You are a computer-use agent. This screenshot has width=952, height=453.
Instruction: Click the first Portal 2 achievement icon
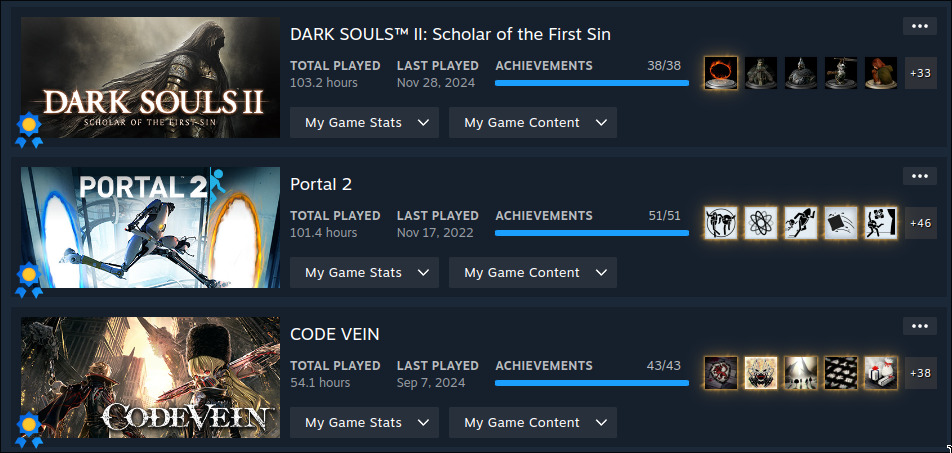coord(721,223)
